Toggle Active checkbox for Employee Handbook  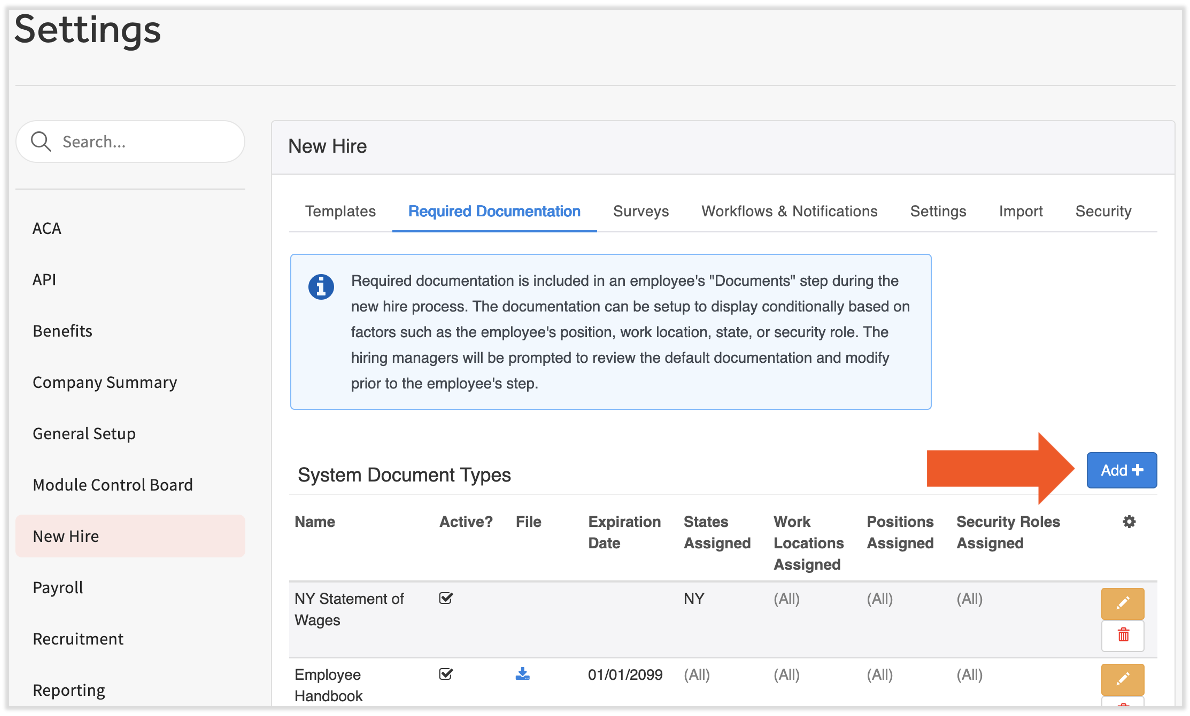click(446, 674)
